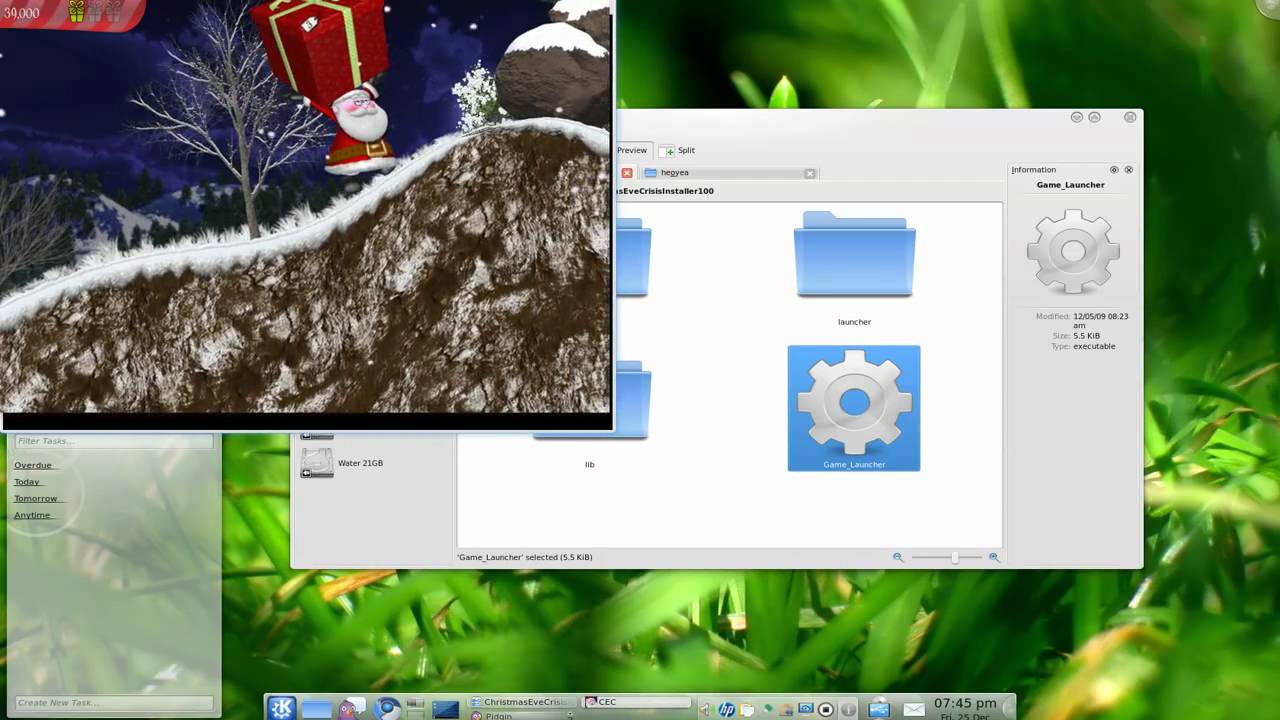1280x720 pixels.
Task: Select the Game_Launcher executable file
Action: coord(854,408)
